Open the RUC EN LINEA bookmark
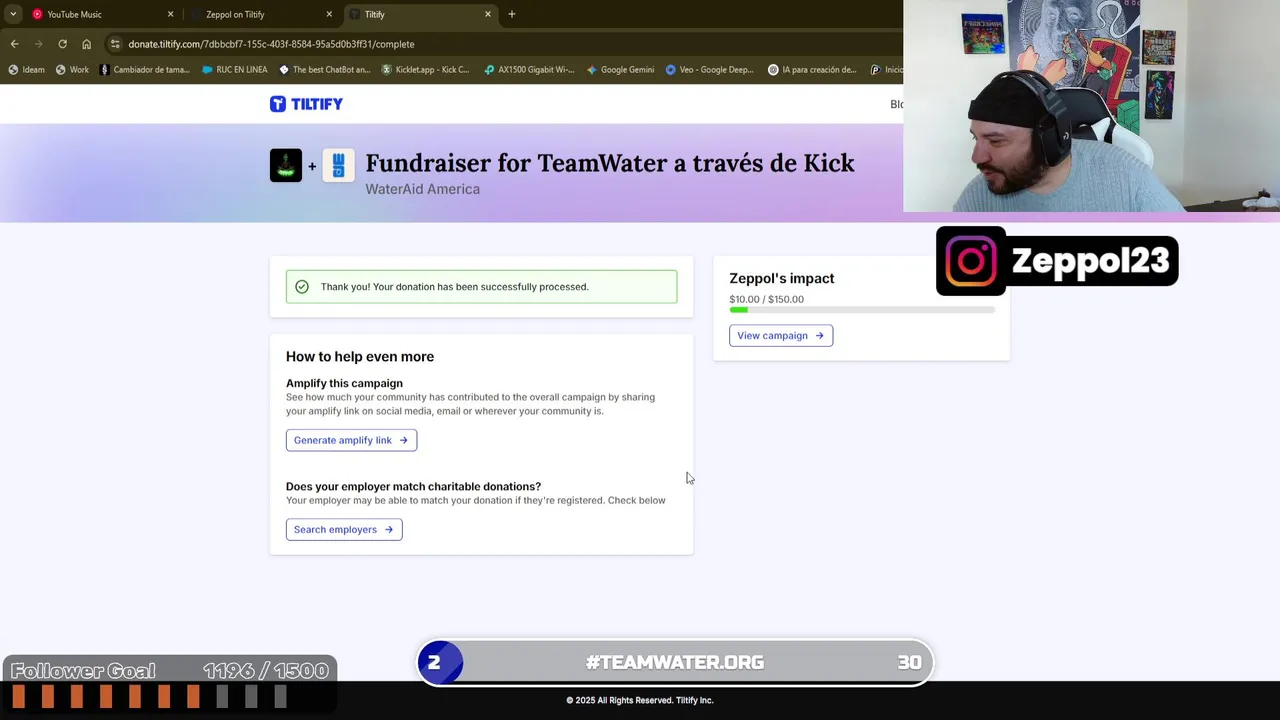1280x720 pixels. pos(235,70)
